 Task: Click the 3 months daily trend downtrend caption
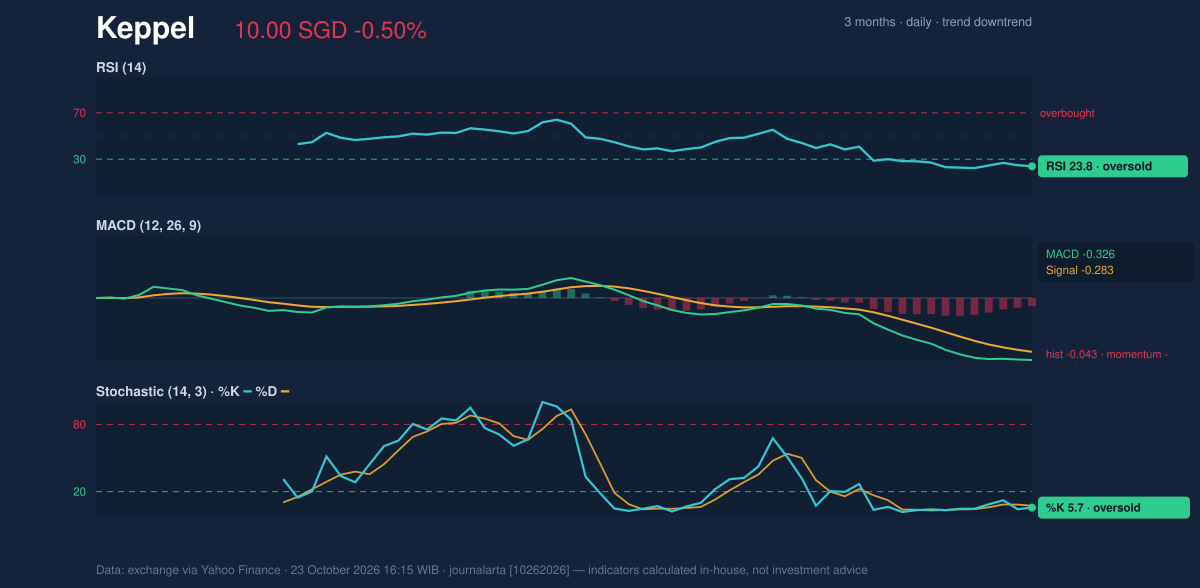[x=938, y=22]
